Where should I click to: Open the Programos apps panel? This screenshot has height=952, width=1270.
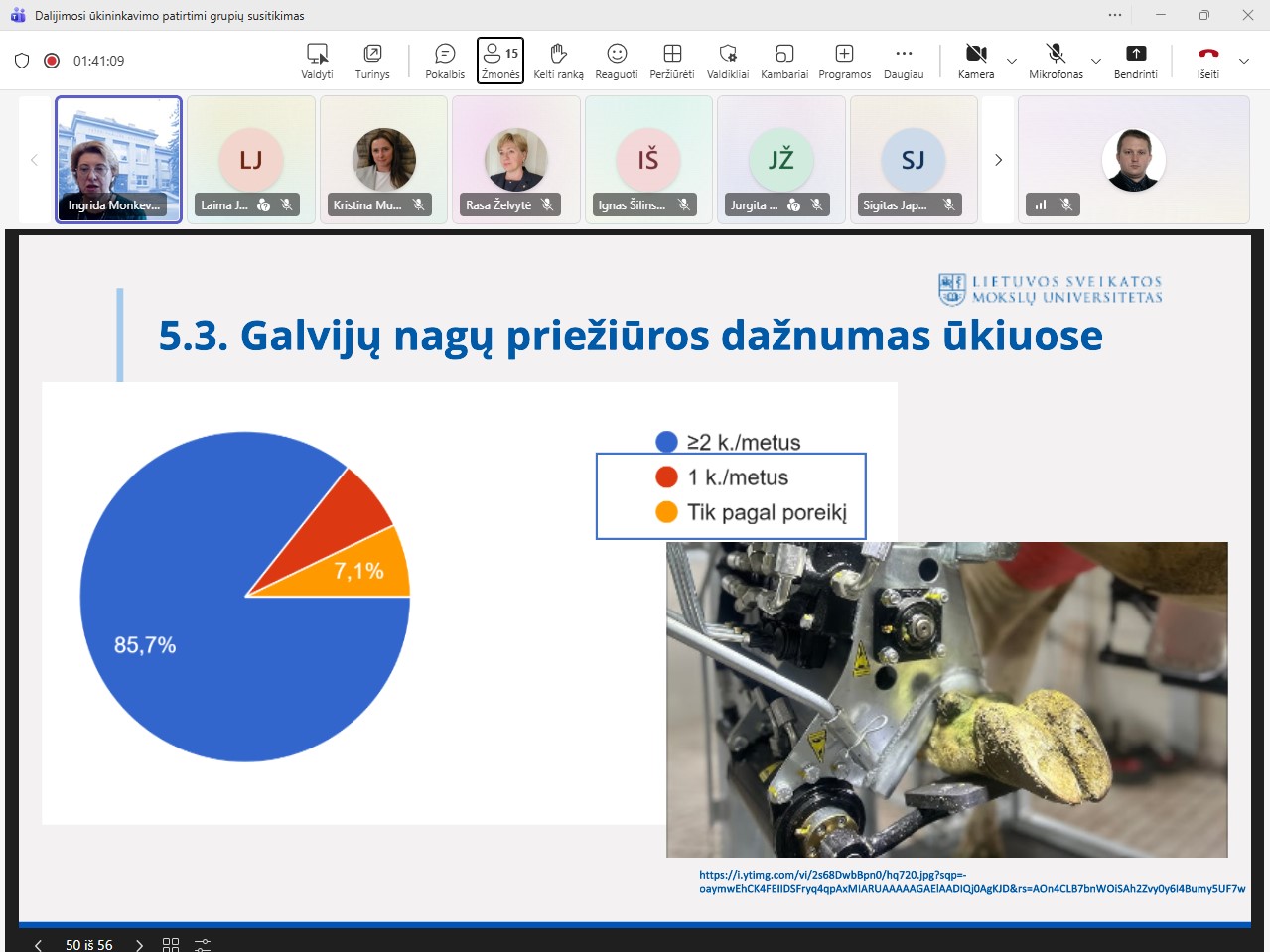pos(844,61)
